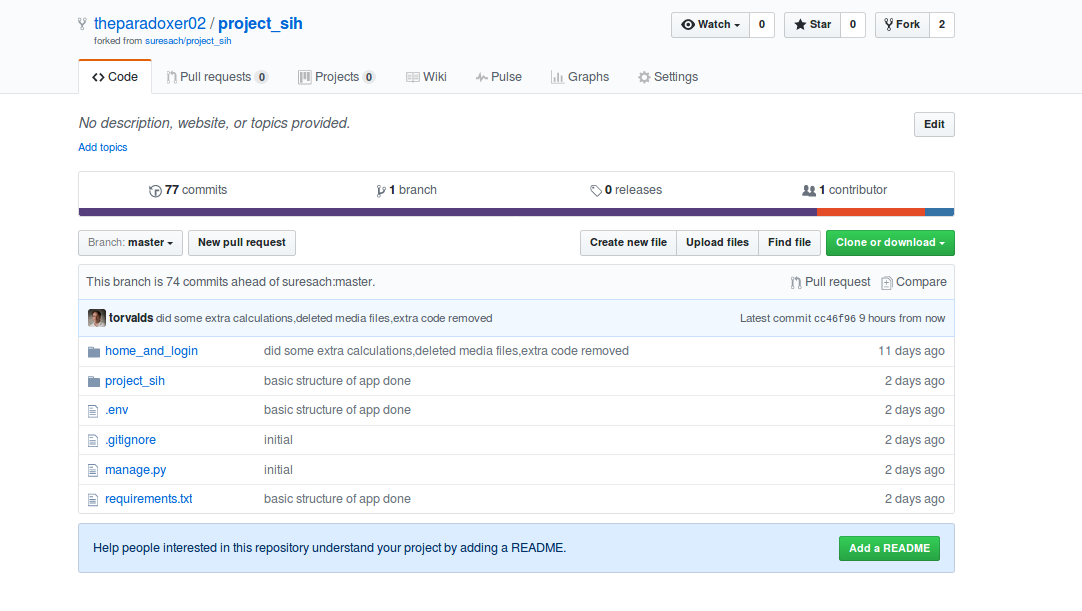Viewport: 1082px width, 611px height.
Task: Select the branch icon showing 1 branch
Action: pyautogui.click(x=380, y=190)
